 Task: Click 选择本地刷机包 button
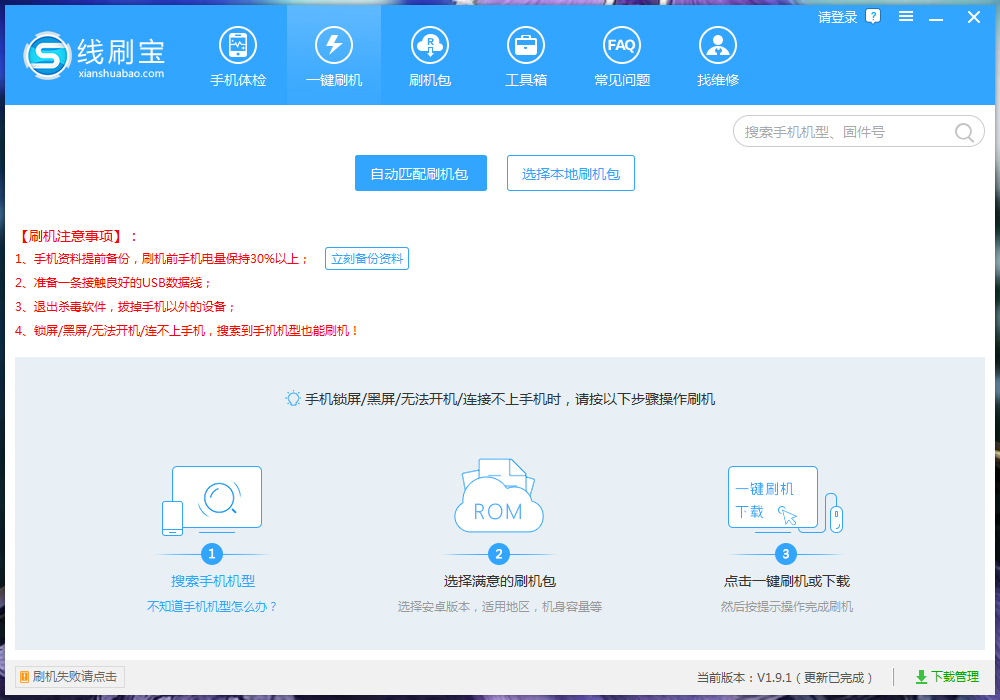pyautogui.click(x=570, y=174)
